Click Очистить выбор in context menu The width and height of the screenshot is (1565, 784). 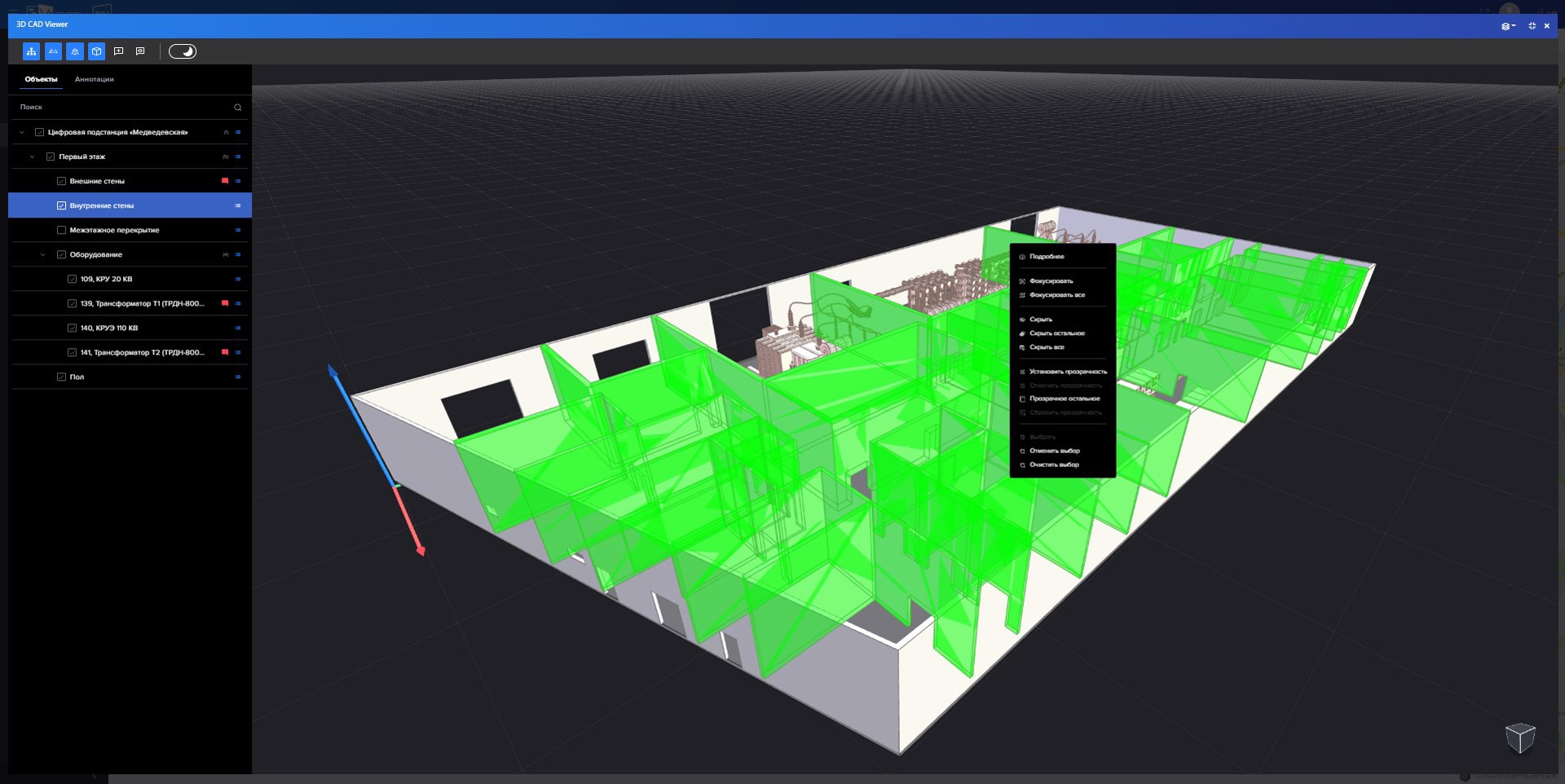coord(1054,465)
